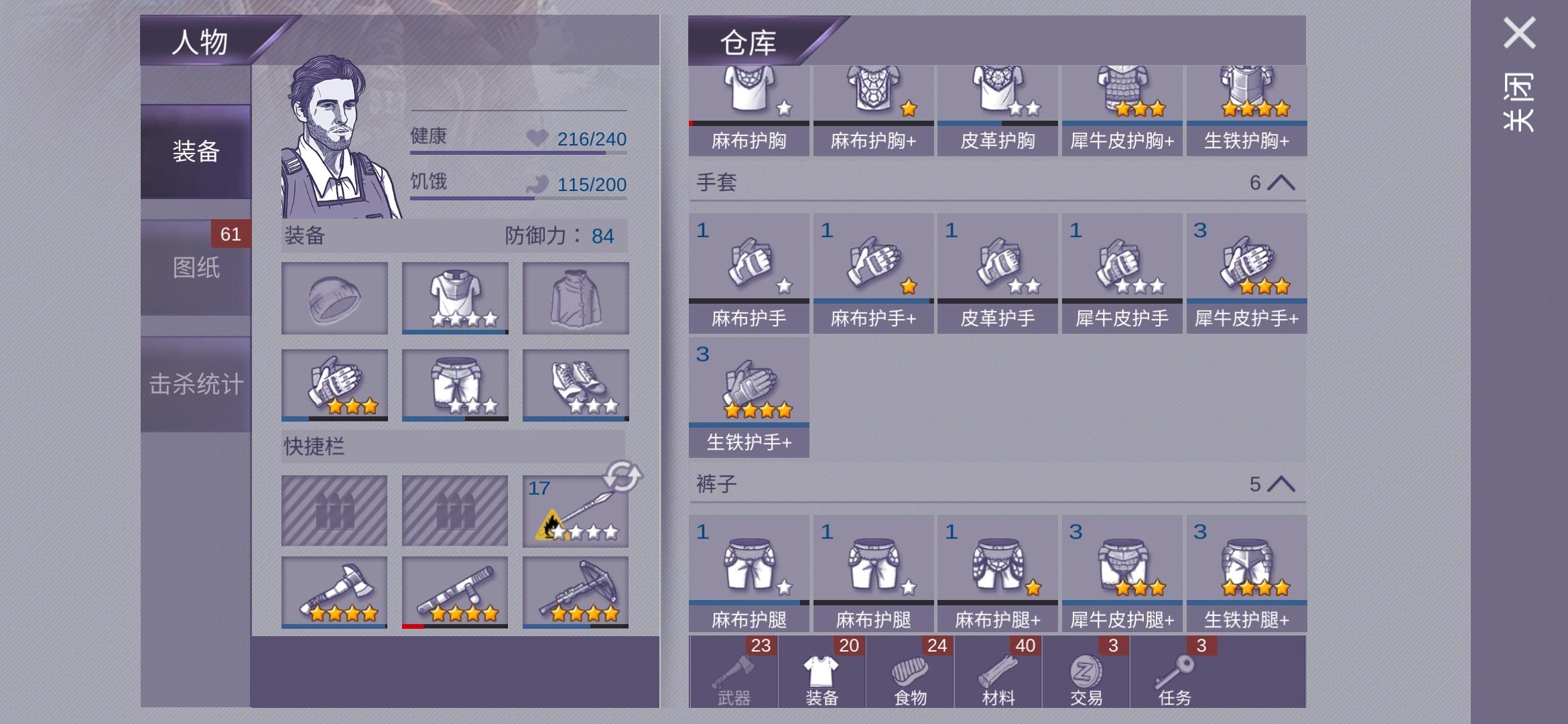The height and width of the screenshot is (724, 1568).
Task: Collapse the 裤子 category section
Action: click(1281, 484)
